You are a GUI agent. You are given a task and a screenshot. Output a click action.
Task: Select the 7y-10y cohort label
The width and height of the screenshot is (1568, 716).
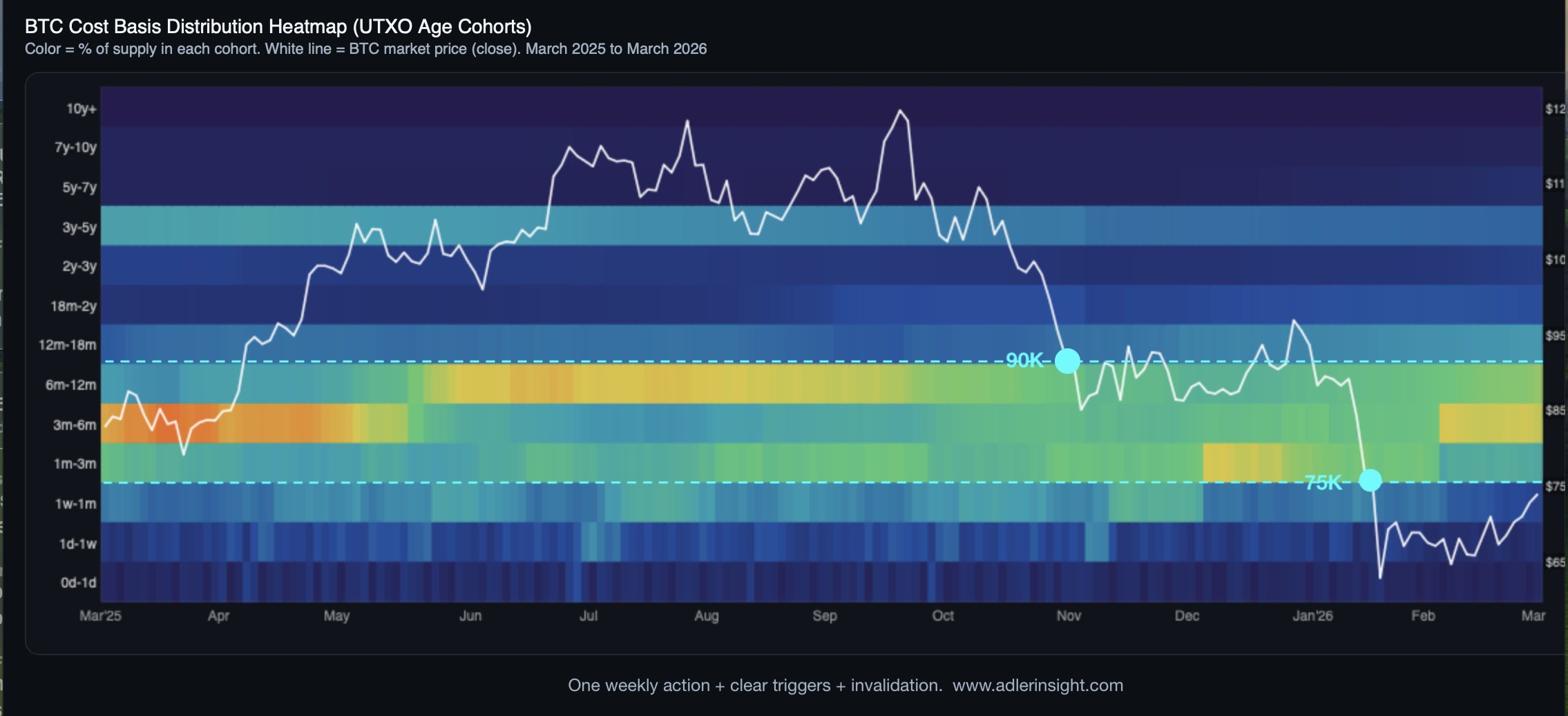tap(76, 147)
